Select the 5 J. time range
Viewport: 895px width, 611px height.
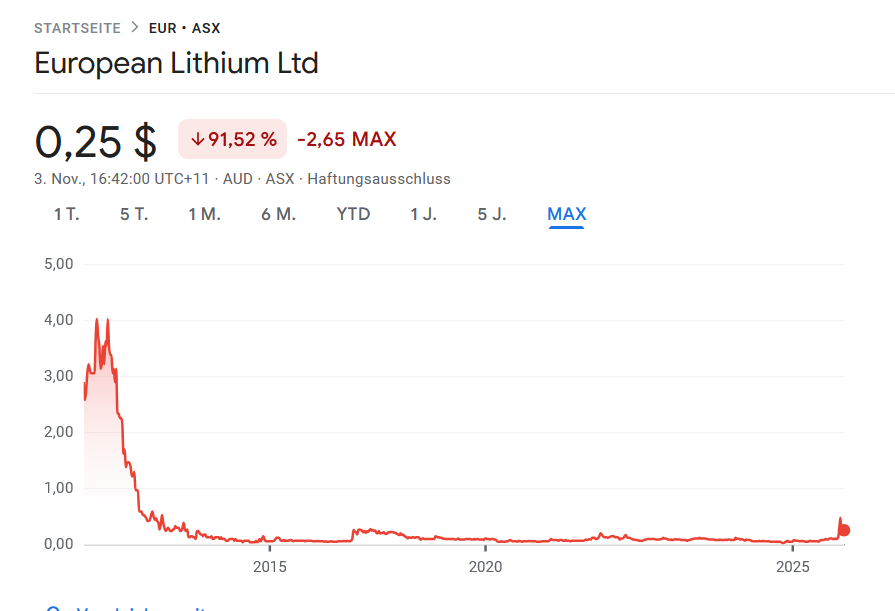coord(492,214)
